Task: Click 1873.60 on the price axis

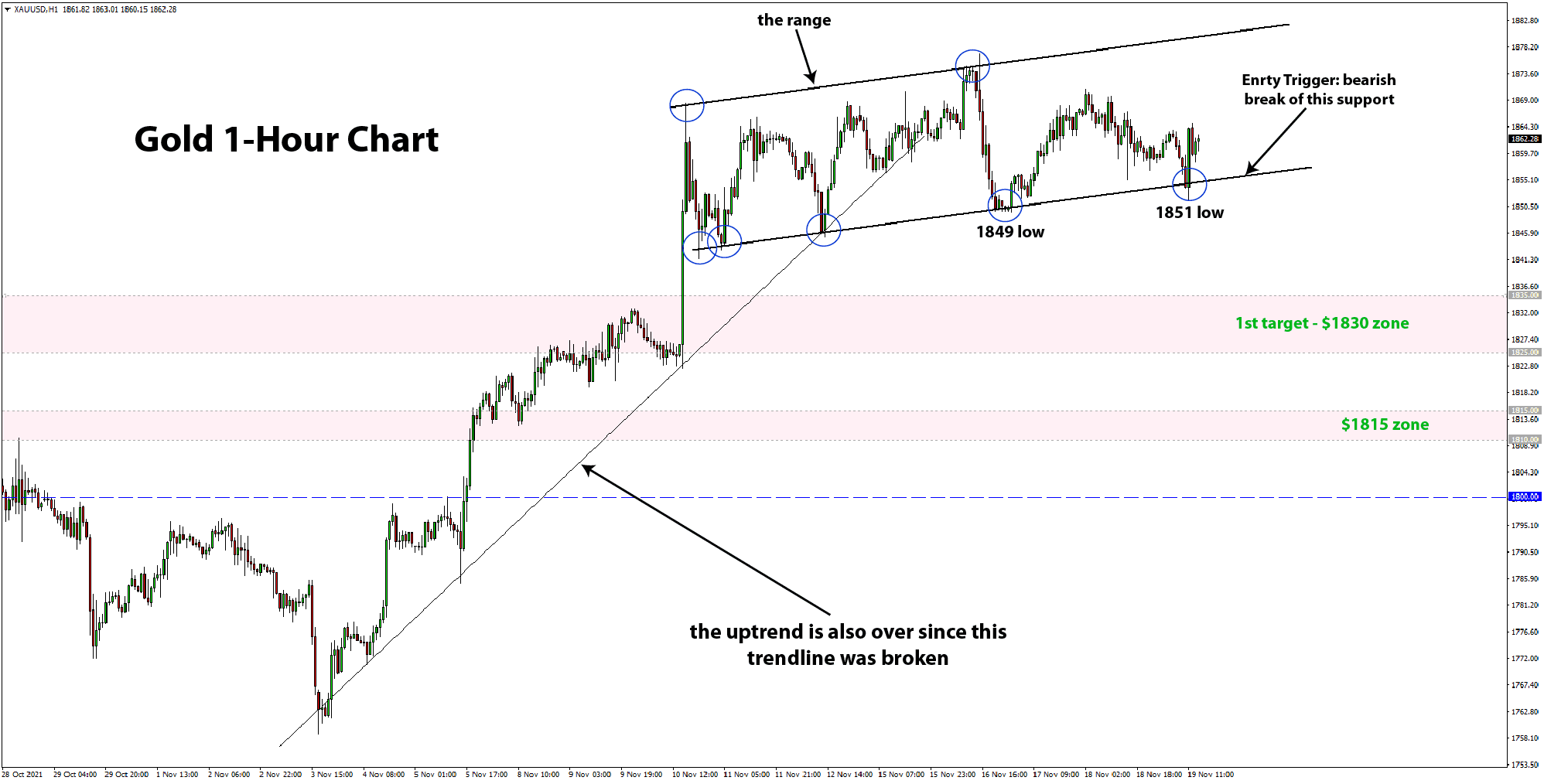Action: [x=1525, y=74]
